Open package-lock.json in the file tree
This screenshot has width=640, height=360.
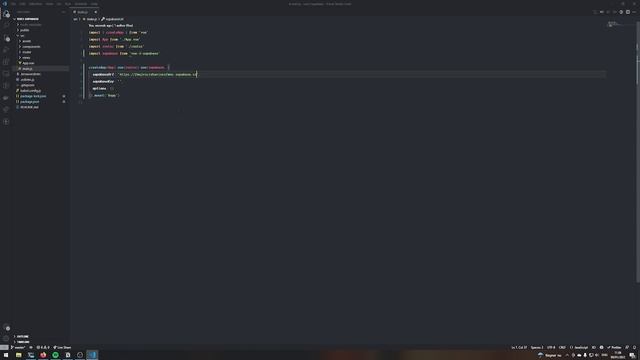(33, 96)
